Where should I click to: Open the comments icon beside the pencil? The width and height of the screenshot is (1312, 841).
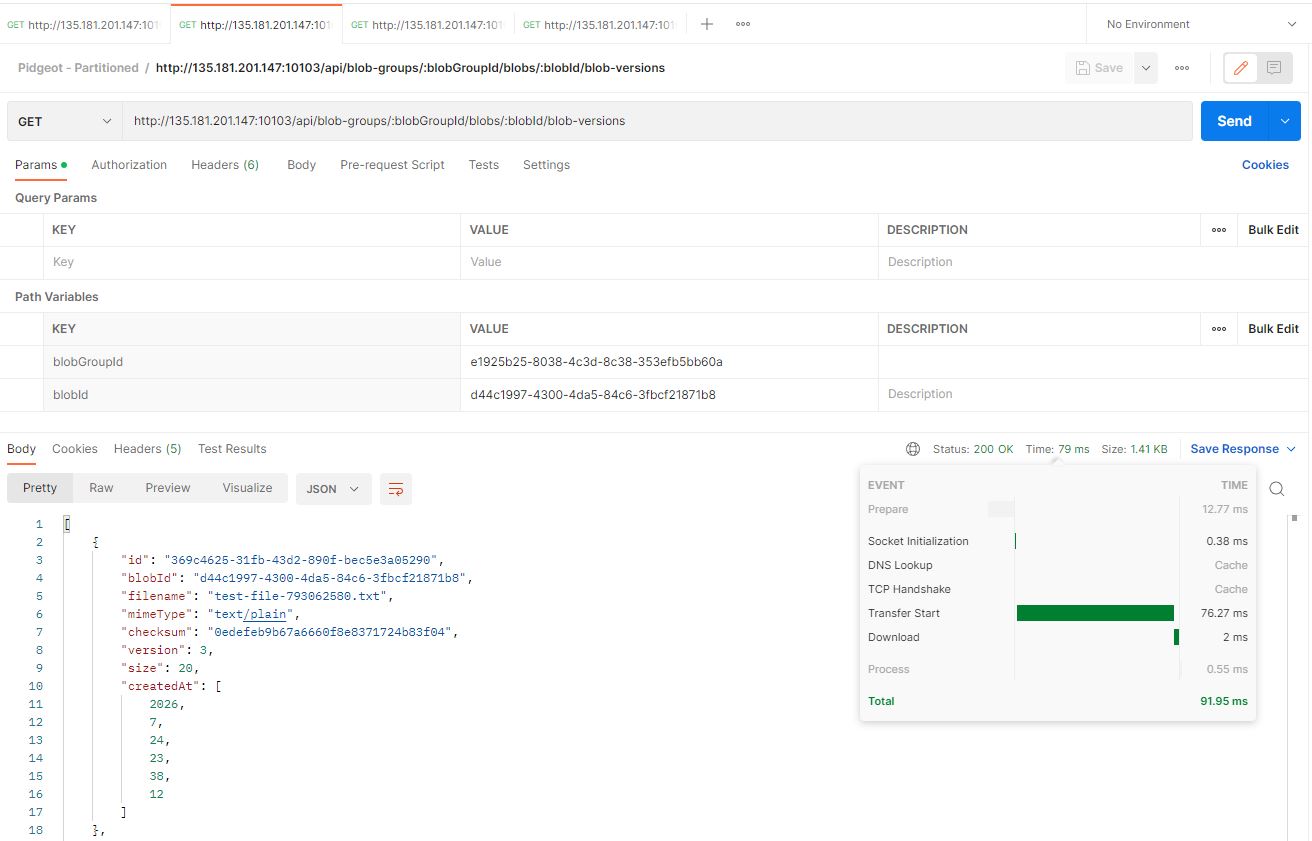tap(1274, 68)
